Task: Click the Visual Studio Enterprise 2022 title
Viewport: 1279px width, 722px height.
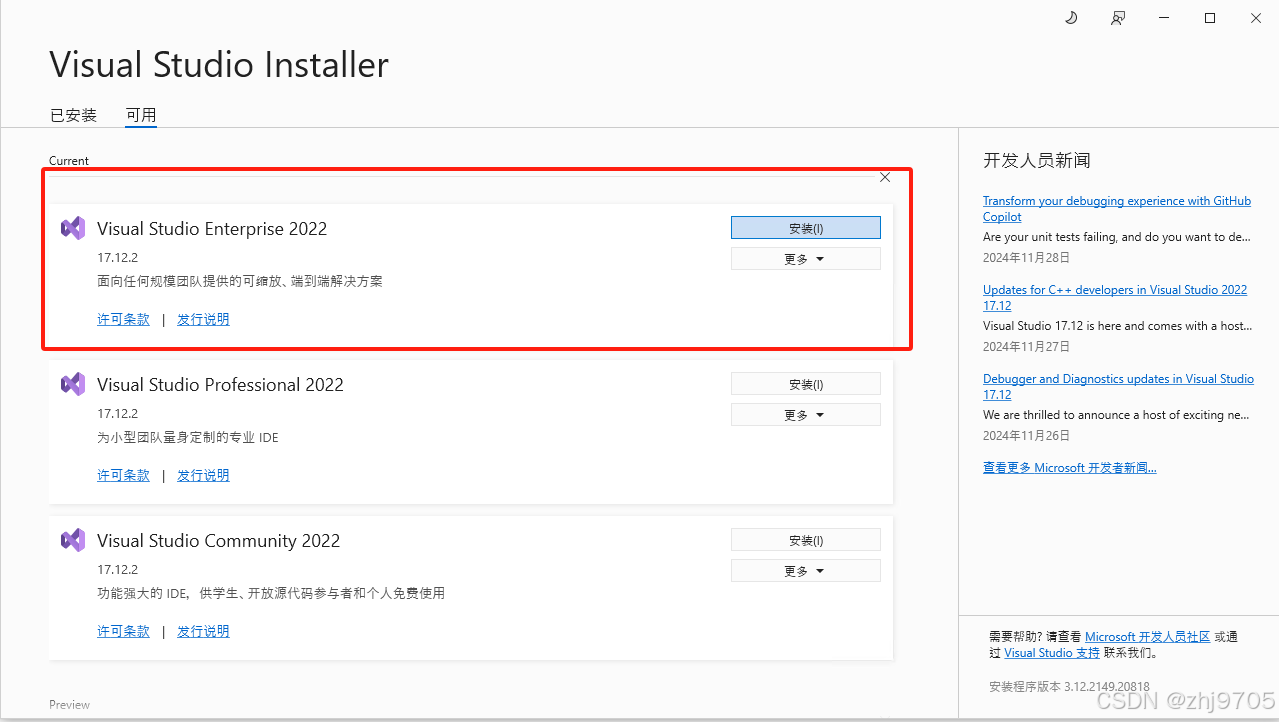Action: (x=212, y=228)
